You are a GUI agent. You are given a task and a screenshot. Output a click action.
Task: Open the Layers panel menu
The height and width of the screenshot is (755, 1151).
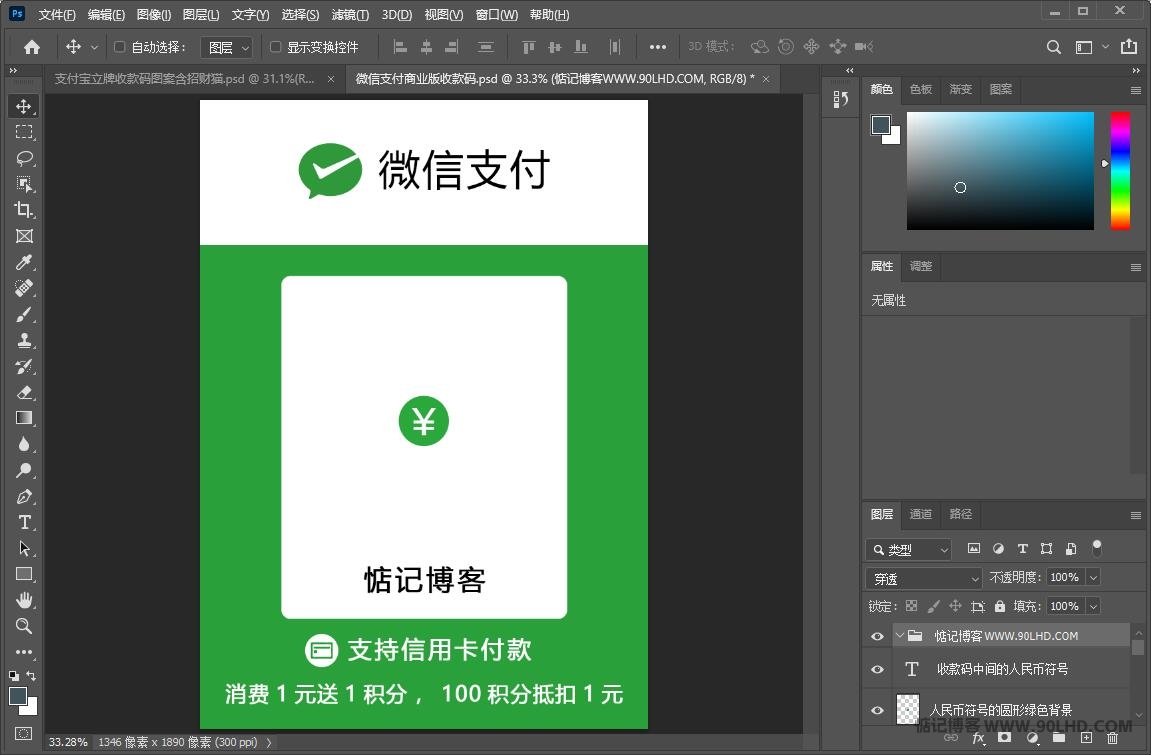[x=1136, y=515]
